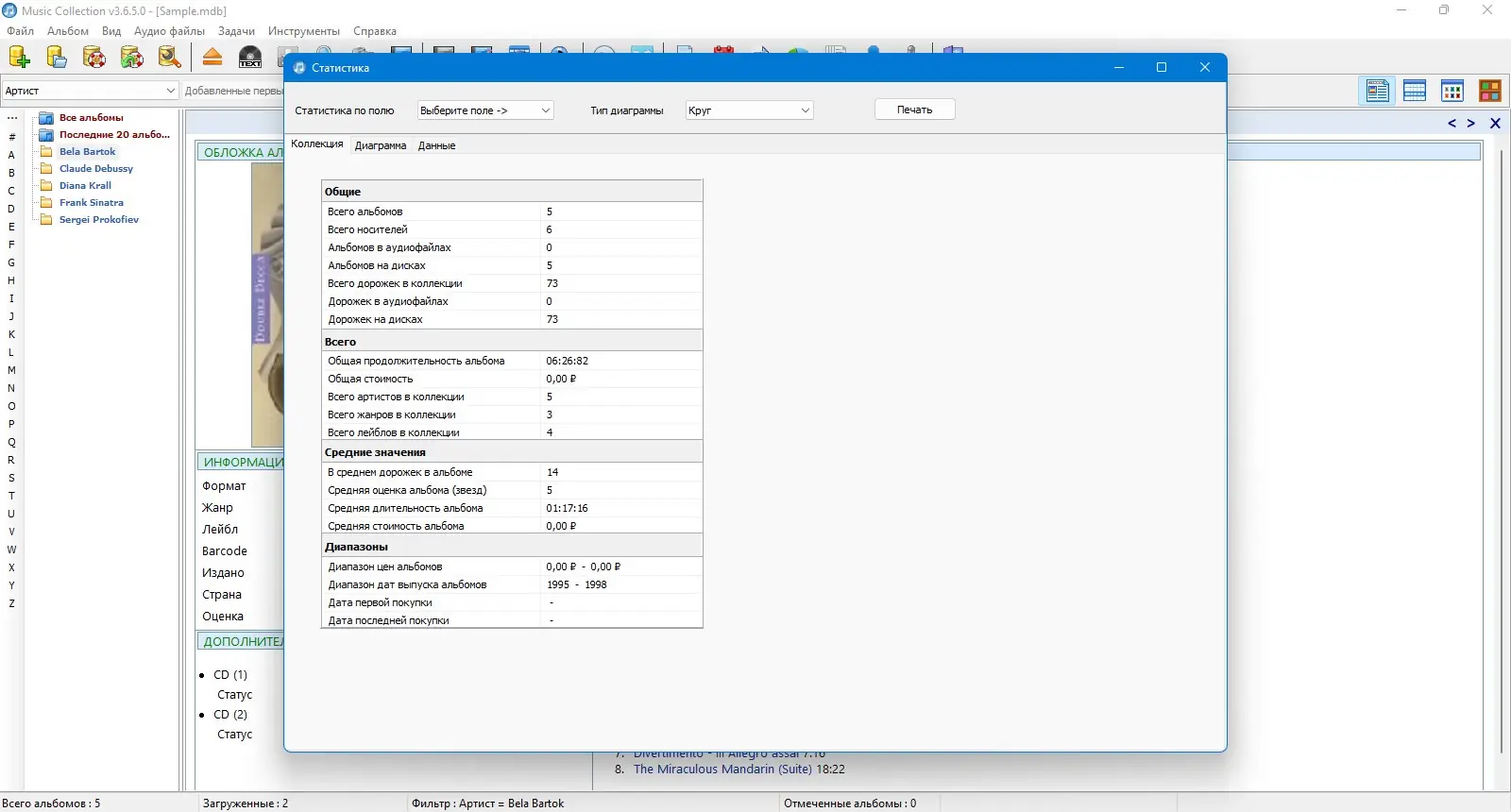Click the CD (1) disc entry
The width and height of the screenshot is (1511, 812).
pyautogui.click(x=230, y=675)
